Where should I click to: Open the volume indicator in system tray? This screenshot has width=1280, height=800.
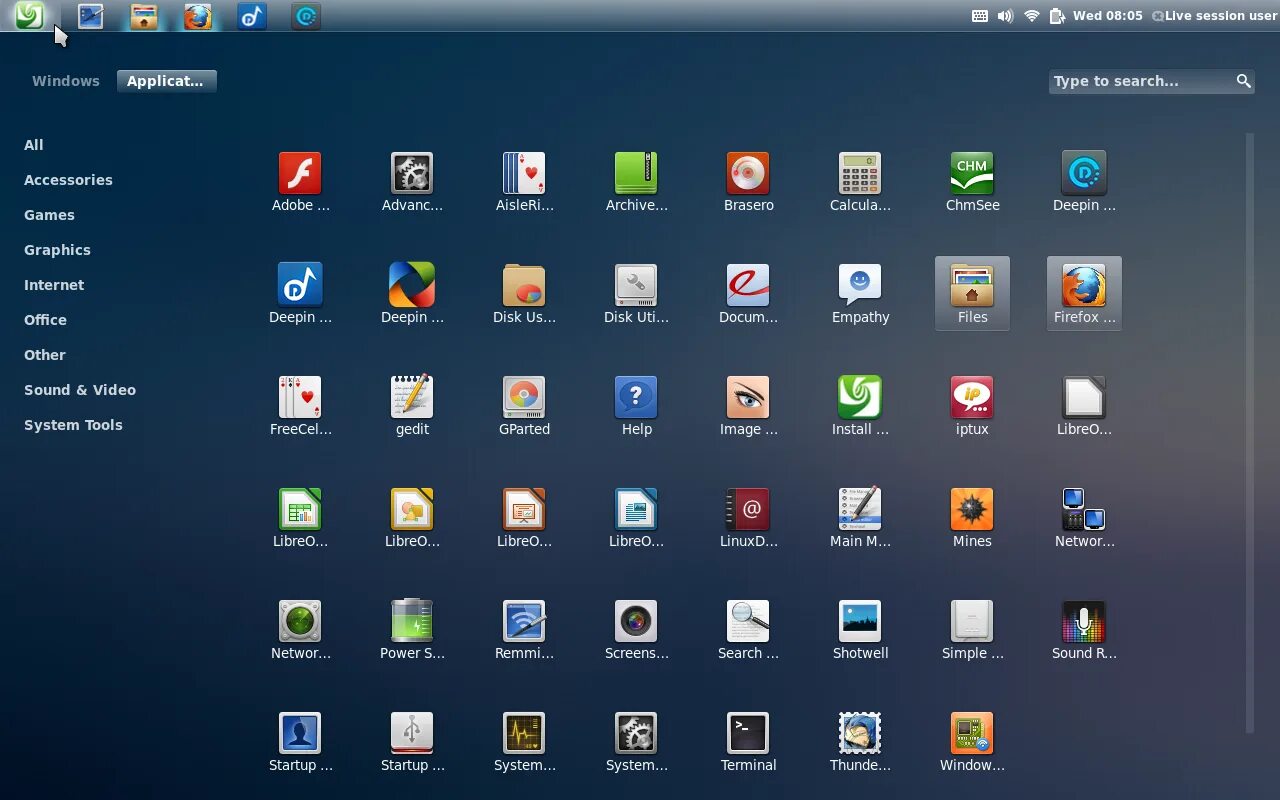(x=1005, y=16)
